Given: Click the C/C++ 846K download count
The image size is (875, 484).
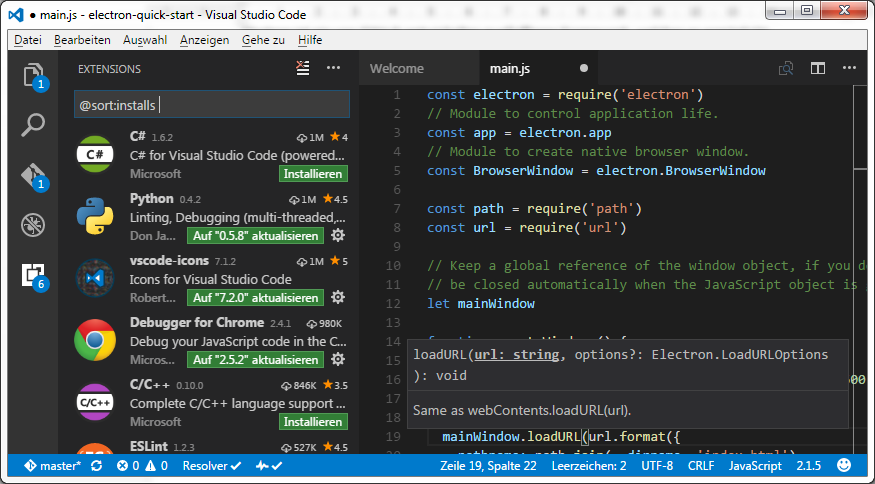Looking at the screenshot, I should point(299,385).
